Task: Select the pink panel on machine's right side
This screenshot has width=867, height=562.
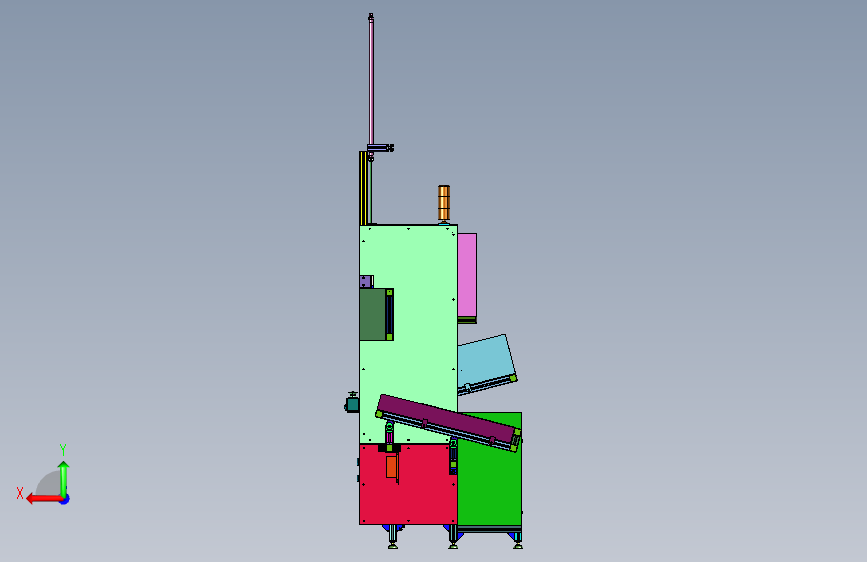Action: coord(467,275)
